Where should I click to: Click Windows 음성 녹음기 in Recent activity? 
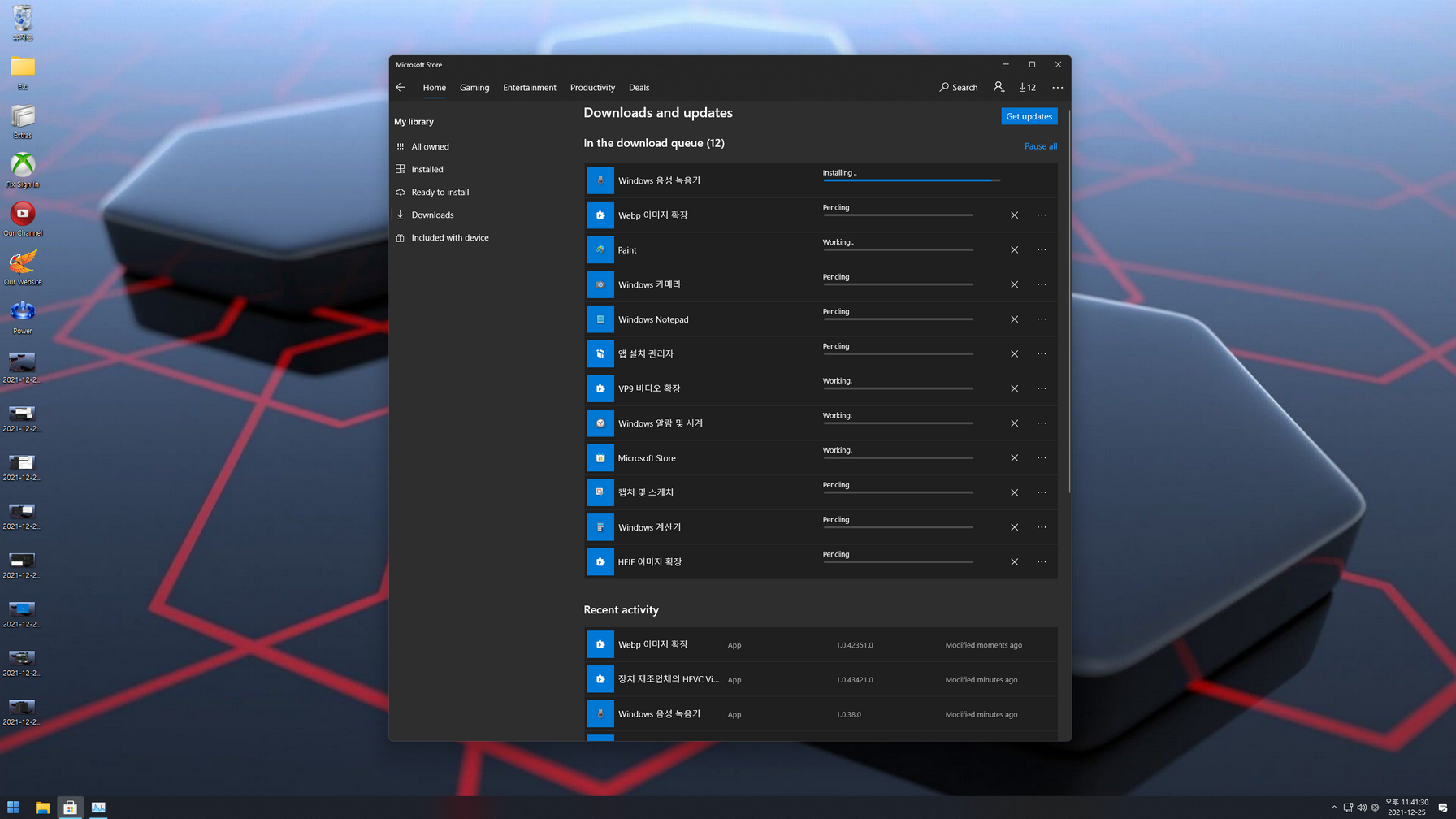(821, 714)
